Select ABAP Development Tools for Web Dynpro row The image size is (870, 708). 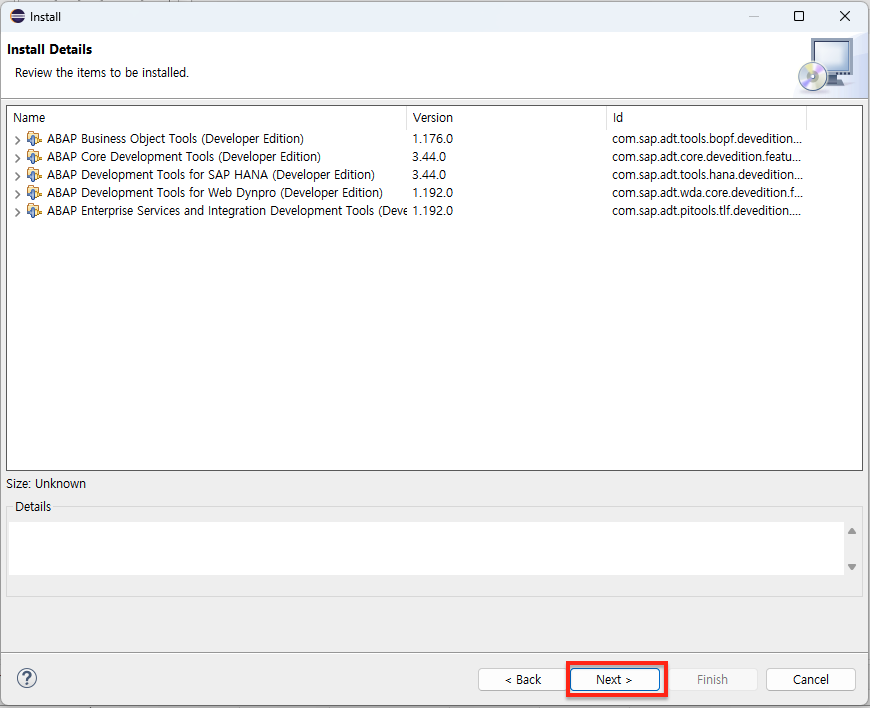coord(215,193)
